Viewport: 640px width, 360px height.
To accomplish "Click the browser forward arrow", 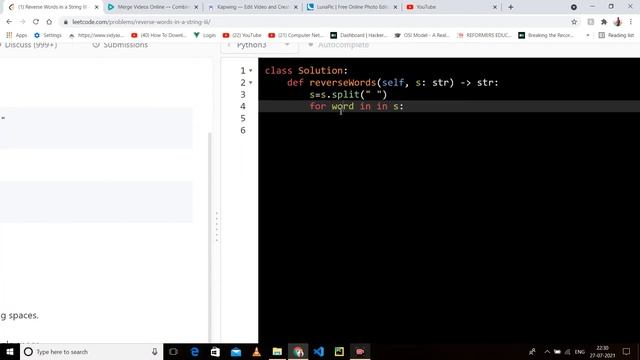I will click(x=22, y=22).
